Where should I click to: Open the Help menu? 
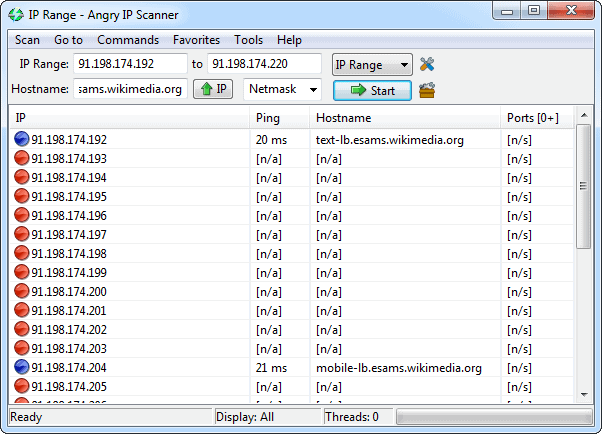coord(289,40)
